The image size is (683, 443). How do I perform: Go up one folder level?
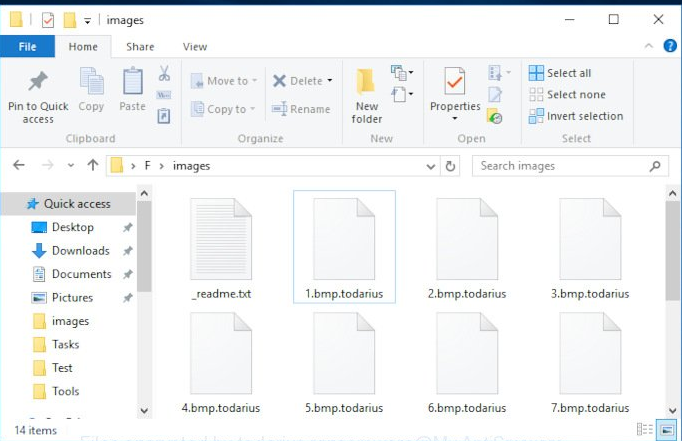(92, 166)
